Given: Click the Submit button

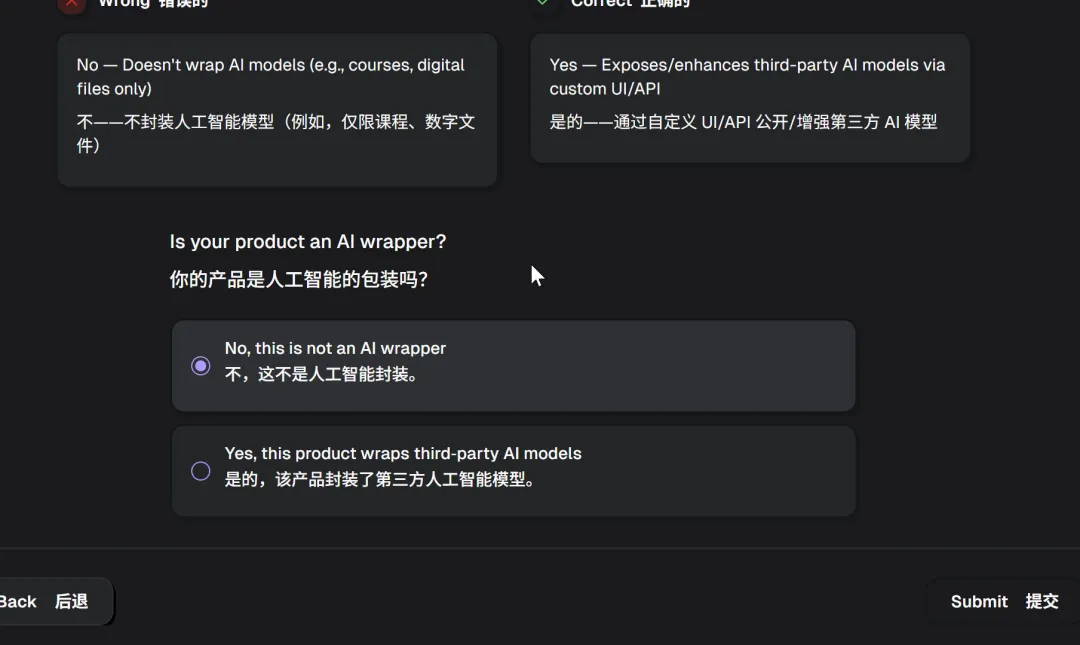Looking at the screenshot, I should [1003, 601].
